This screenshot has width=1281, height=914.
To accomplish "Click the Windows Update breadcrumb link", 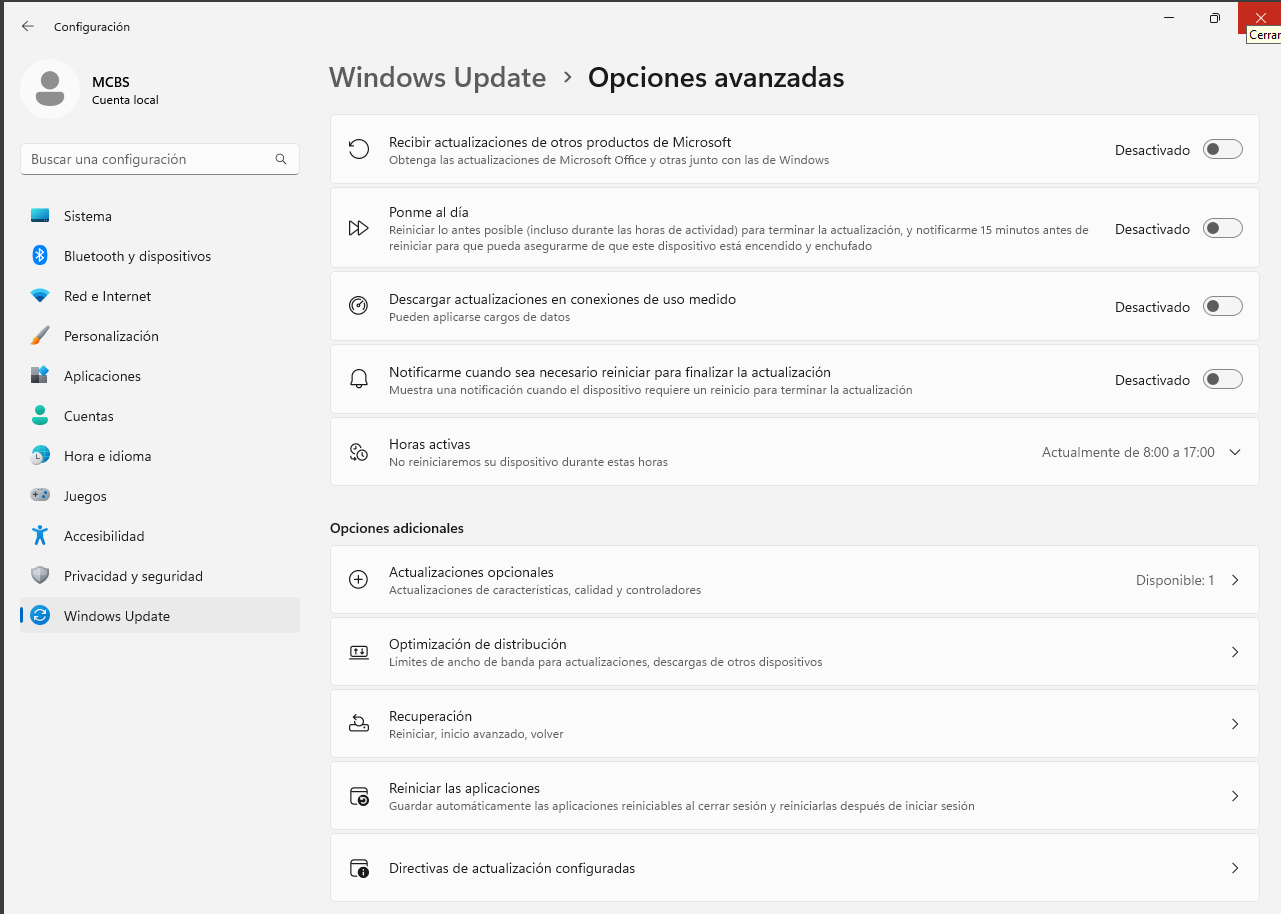I will tap(437, 78).
